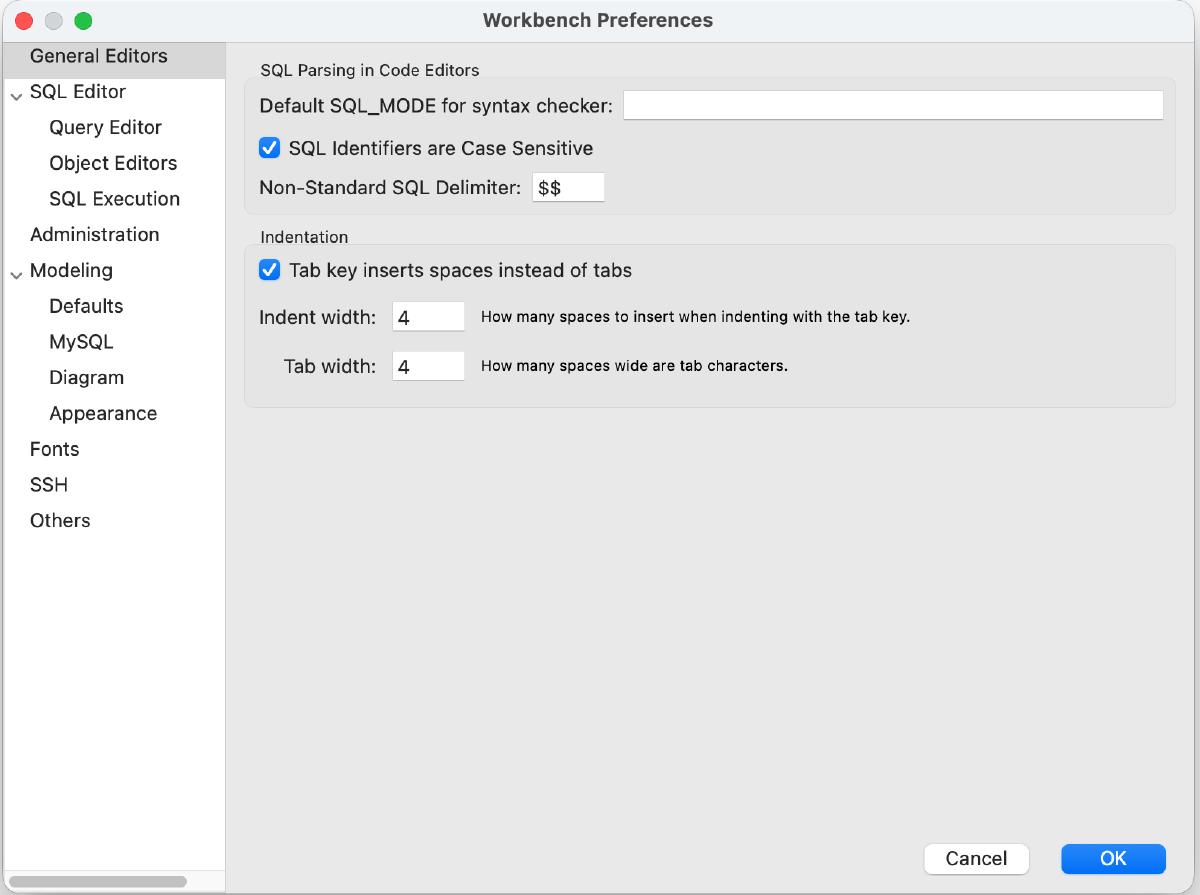Open Modeling Defaults preferences
Screen dimensions: 1200x895
click(86, 306)
